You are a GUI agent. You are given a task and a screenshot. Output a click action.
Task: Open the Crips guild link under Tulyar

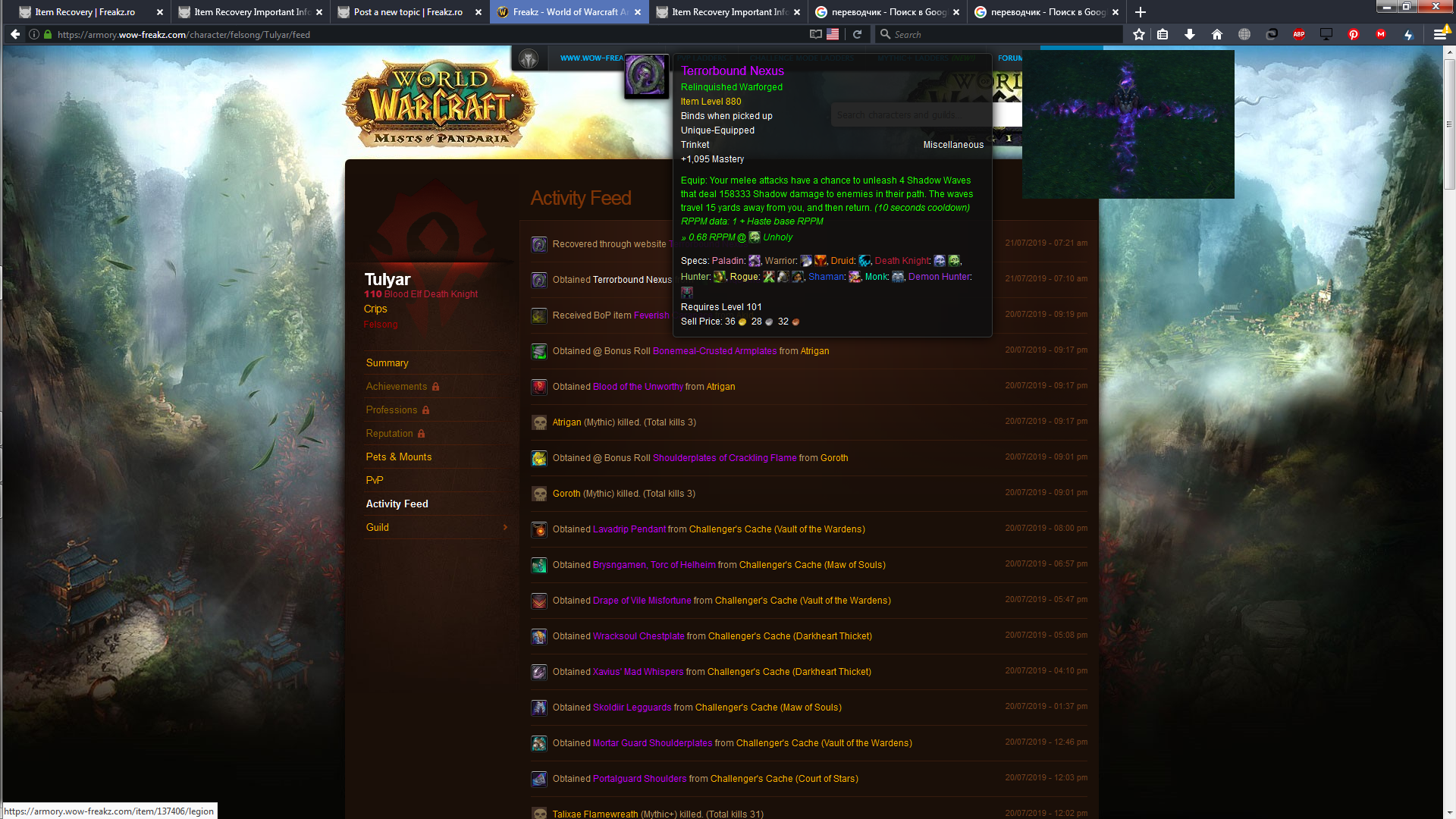[x=375, y=309]
